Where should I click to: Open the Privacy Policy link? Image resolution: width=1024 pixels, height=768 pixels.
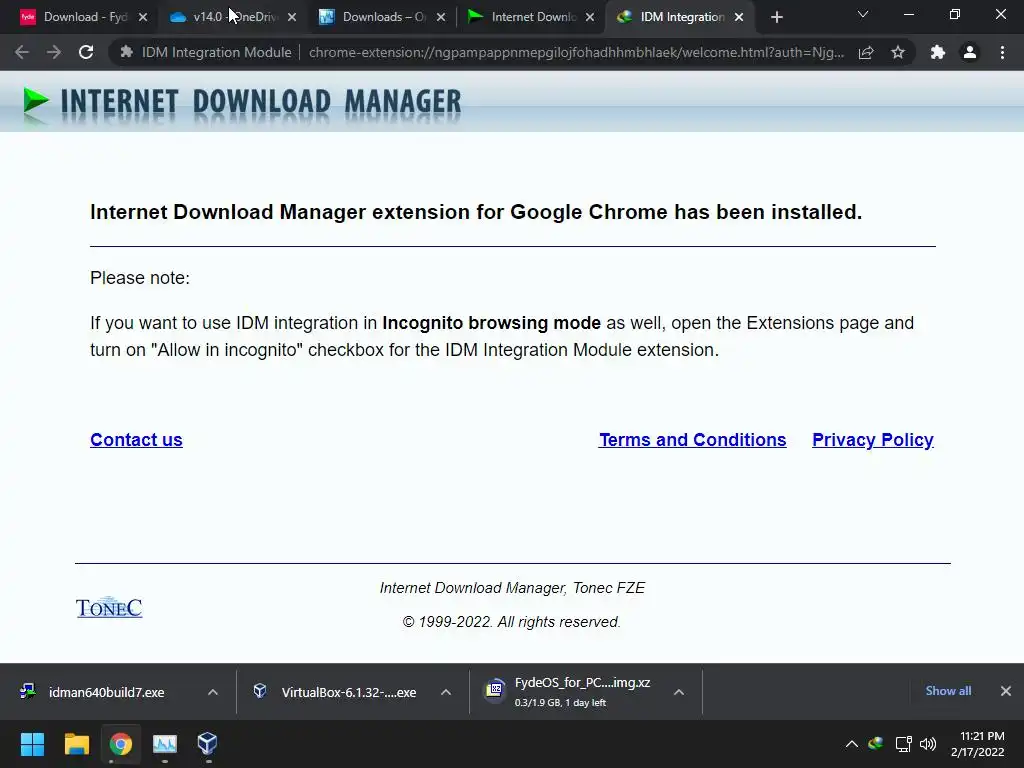point(872,440)
